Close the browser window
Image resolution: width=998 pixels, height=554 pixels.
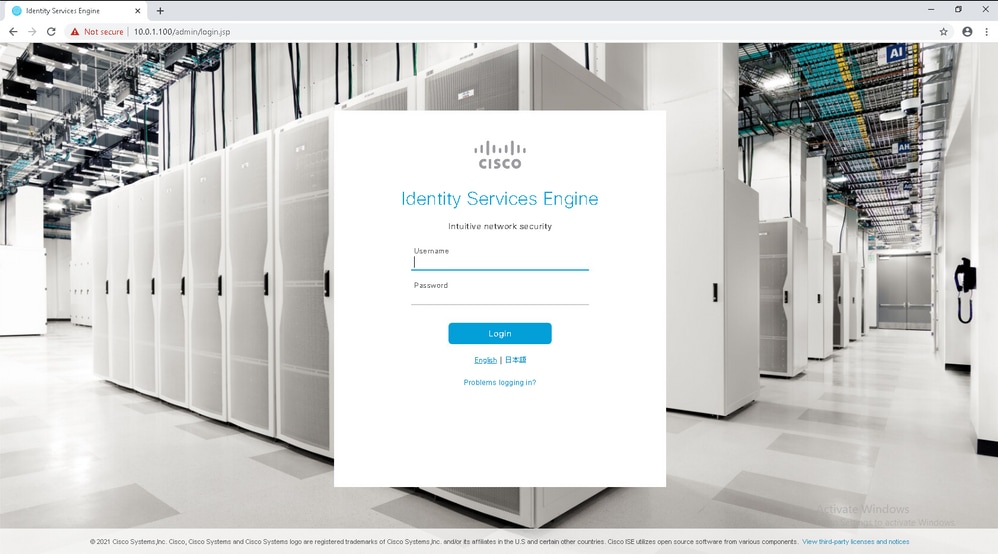coord(985,10)
